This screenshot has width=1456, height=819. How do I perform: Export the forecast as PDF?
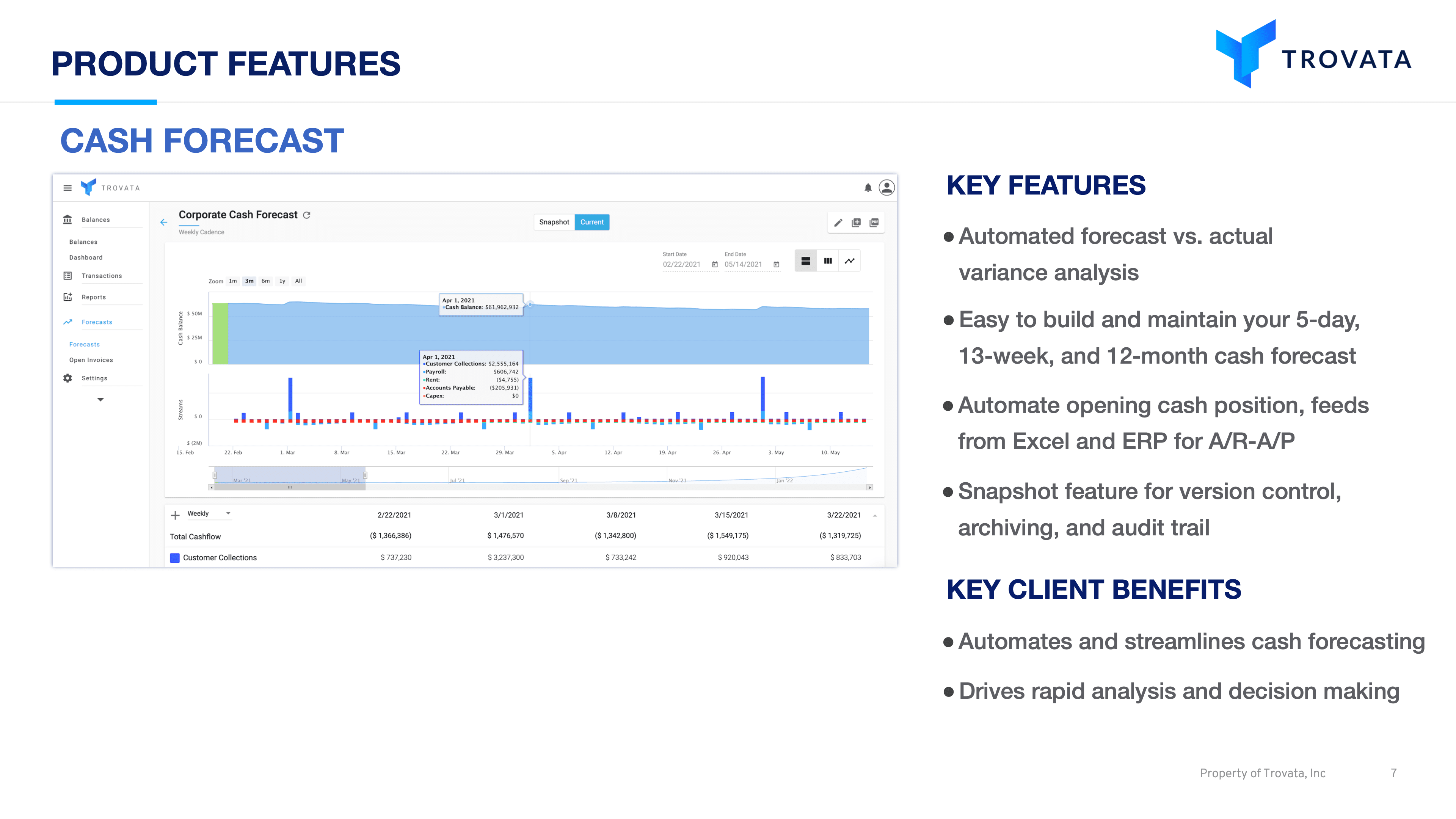tap(874, 223)
